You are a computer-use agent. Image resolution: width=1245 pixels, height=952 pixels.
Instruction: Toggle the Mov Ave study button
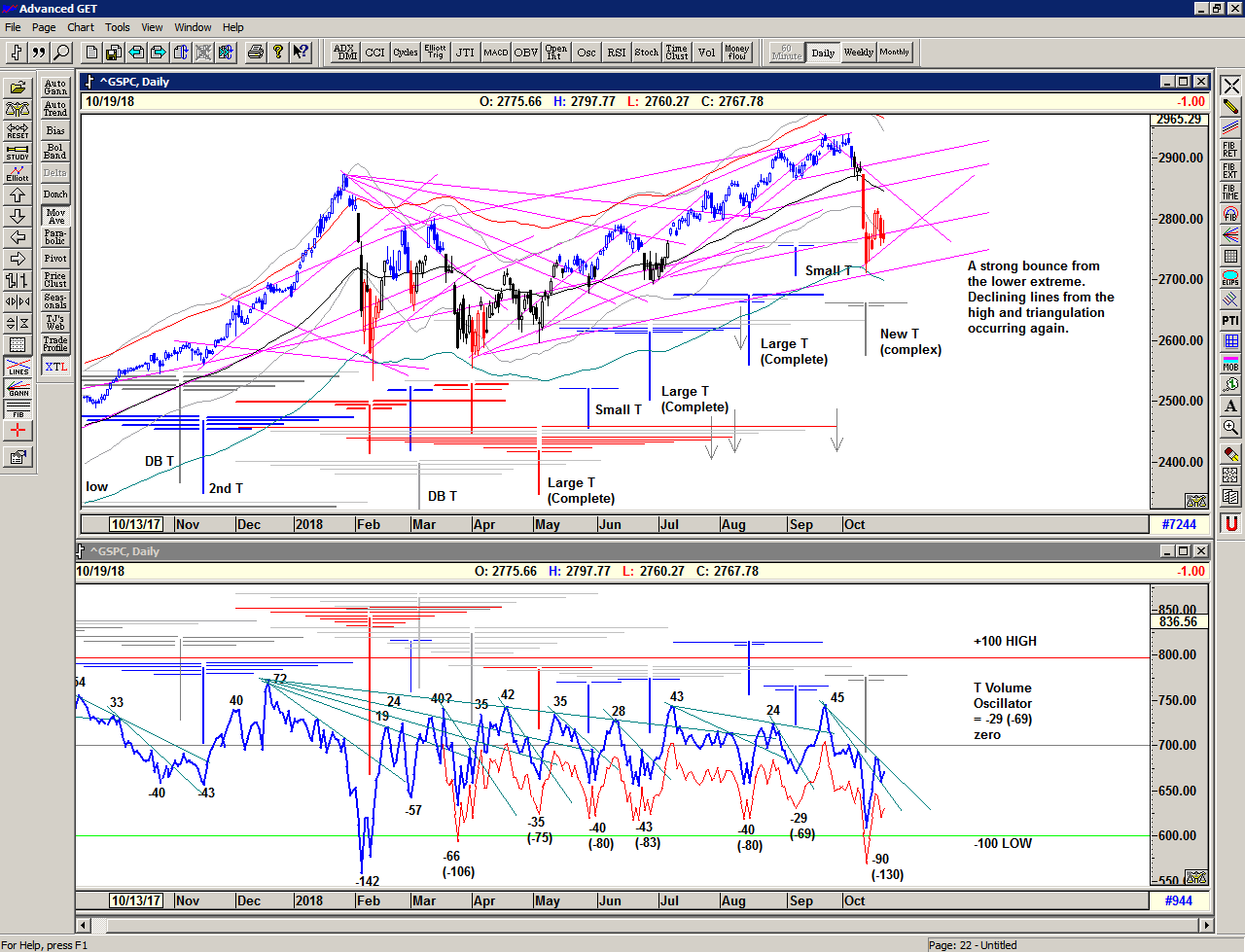[x=55, y=216]
